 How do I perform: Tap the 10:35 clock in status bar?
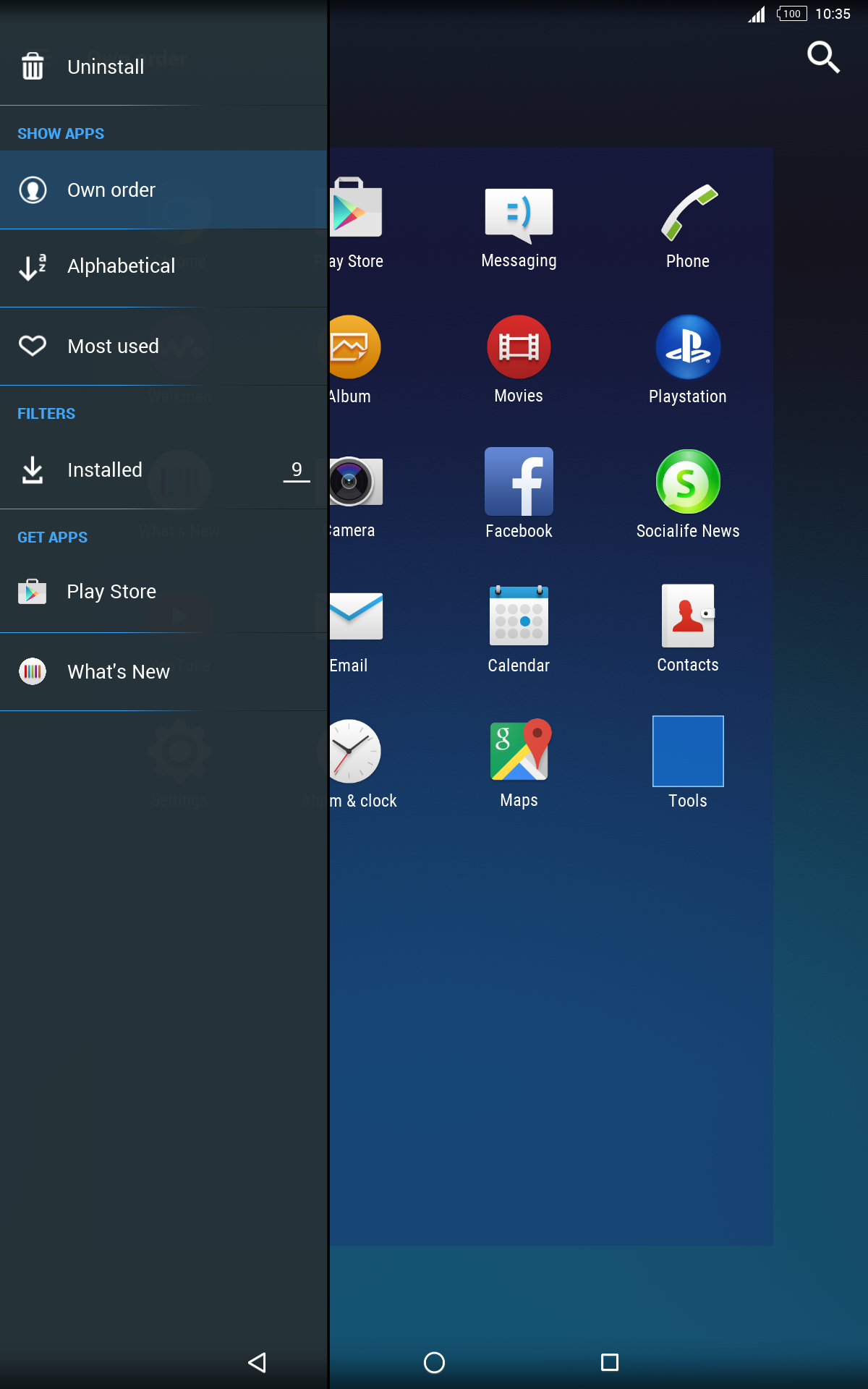(833, 14)
